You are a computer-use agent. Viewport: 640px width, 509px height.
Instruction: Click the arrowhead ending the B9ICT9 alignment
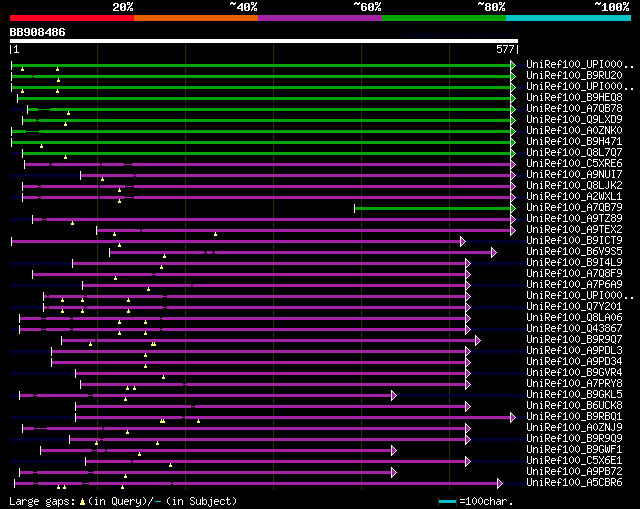tap(463, 242)
